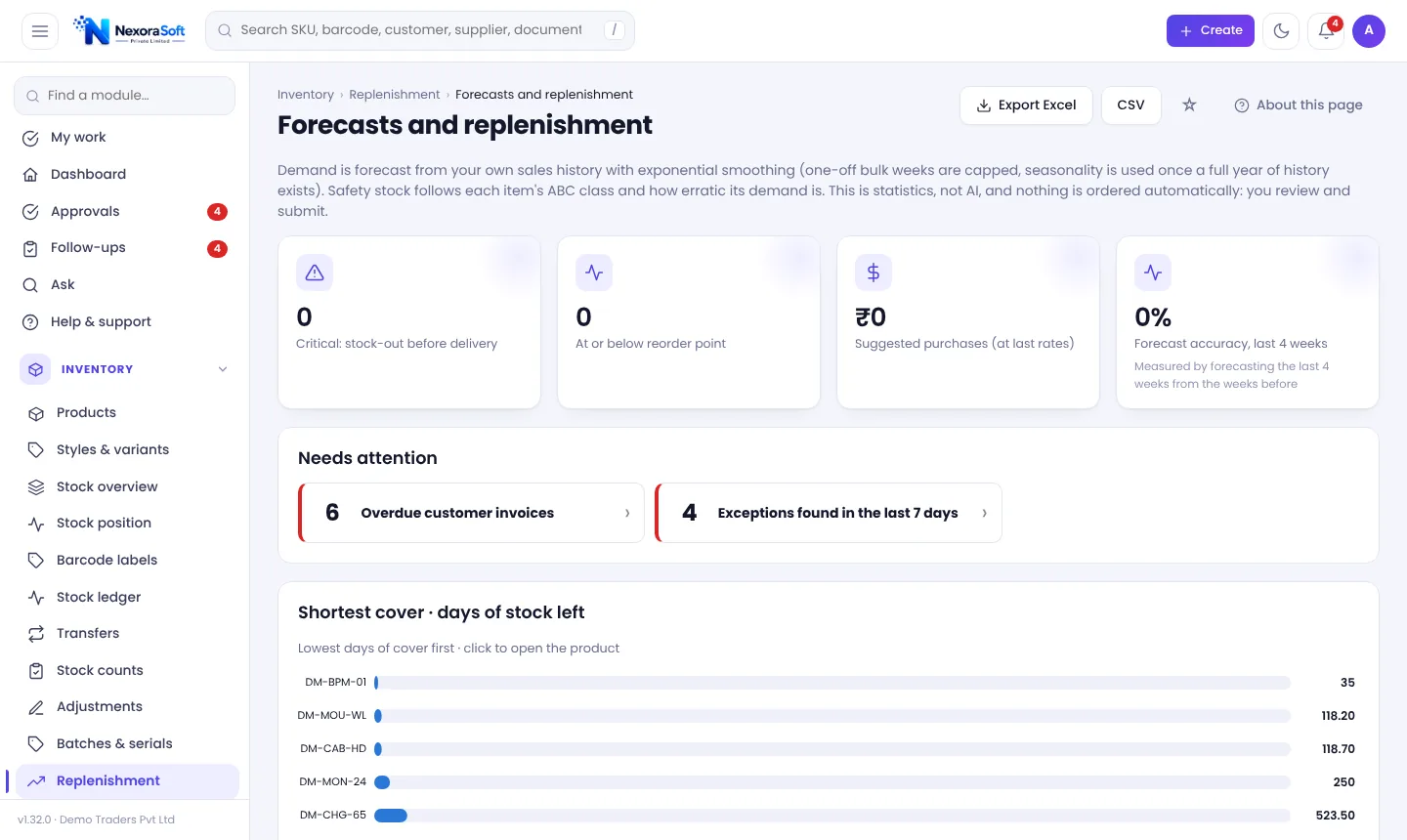The width and height of the screenshot is (1407, 840).
Task: Open the user avatar menu
Action: click(x=1369, y=31)
